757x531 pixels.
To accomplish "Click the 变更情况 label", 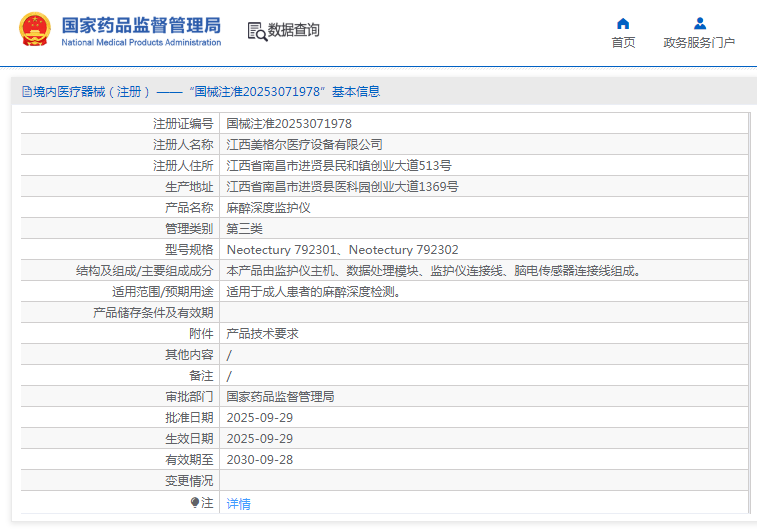I will pos(189,480).
